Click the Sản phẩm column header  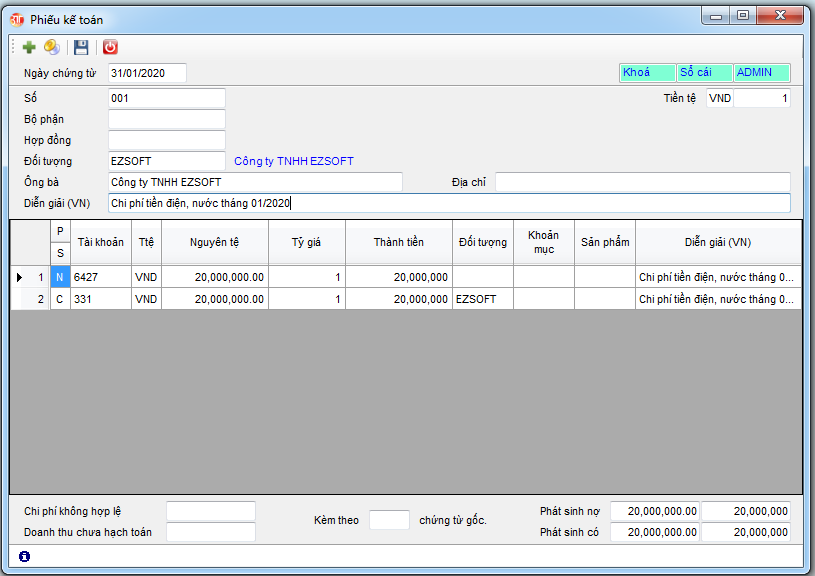coord(605,242)
